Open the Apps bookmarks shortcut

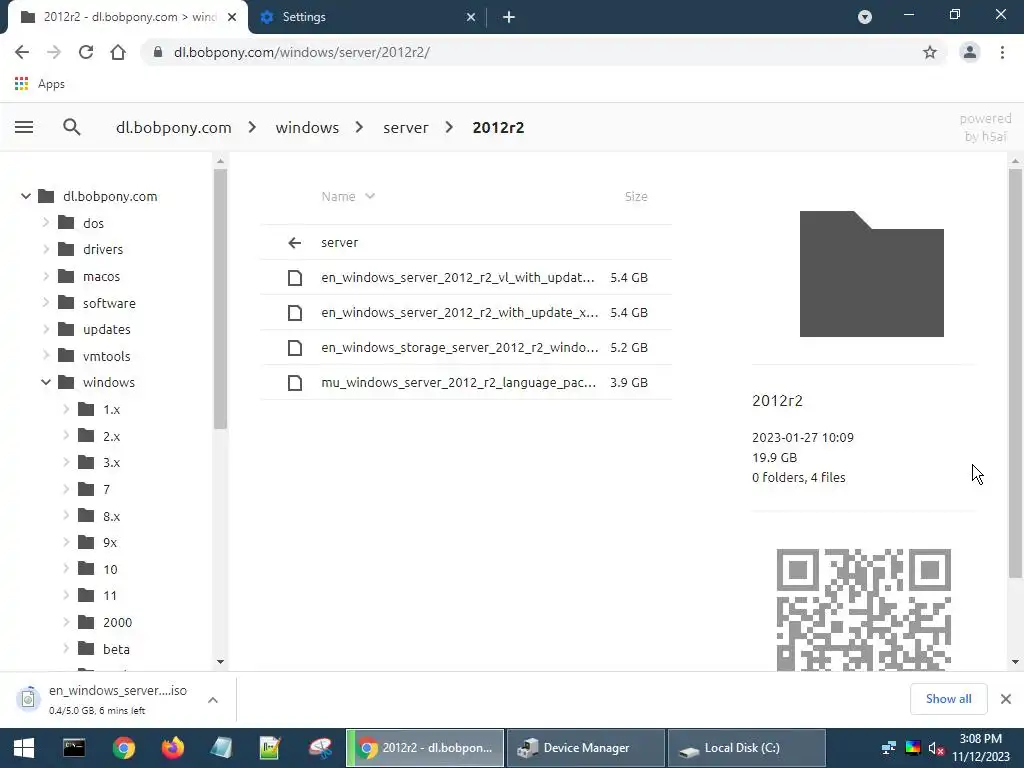(40, 84)
